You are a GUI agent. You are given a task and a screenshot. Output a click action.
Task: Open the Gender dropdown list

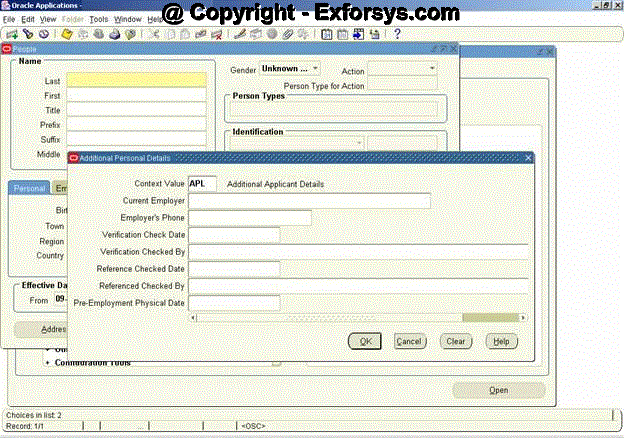(314, 69)
